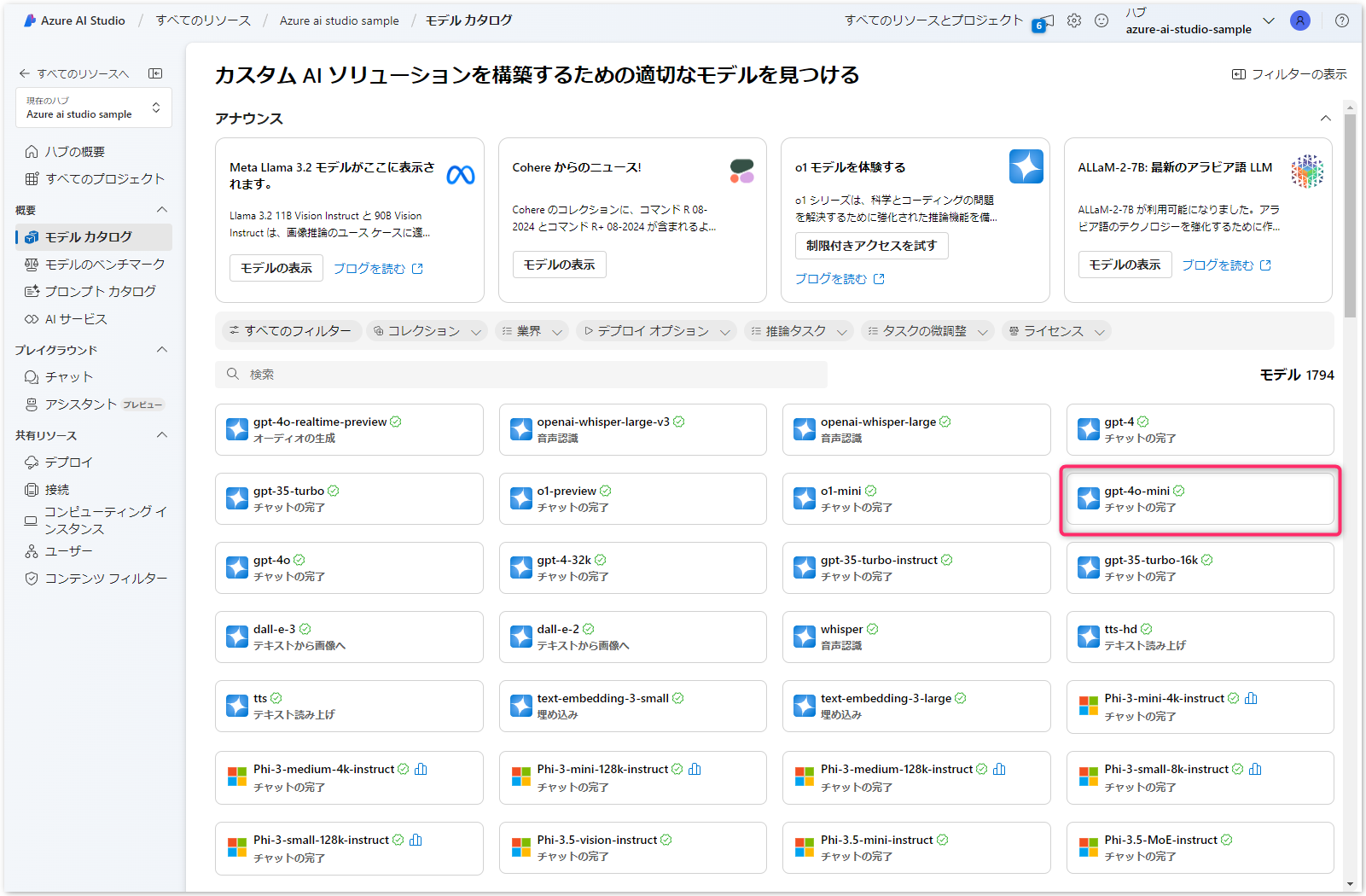Click 制限付きアクセスを試す button

(872, 246)
